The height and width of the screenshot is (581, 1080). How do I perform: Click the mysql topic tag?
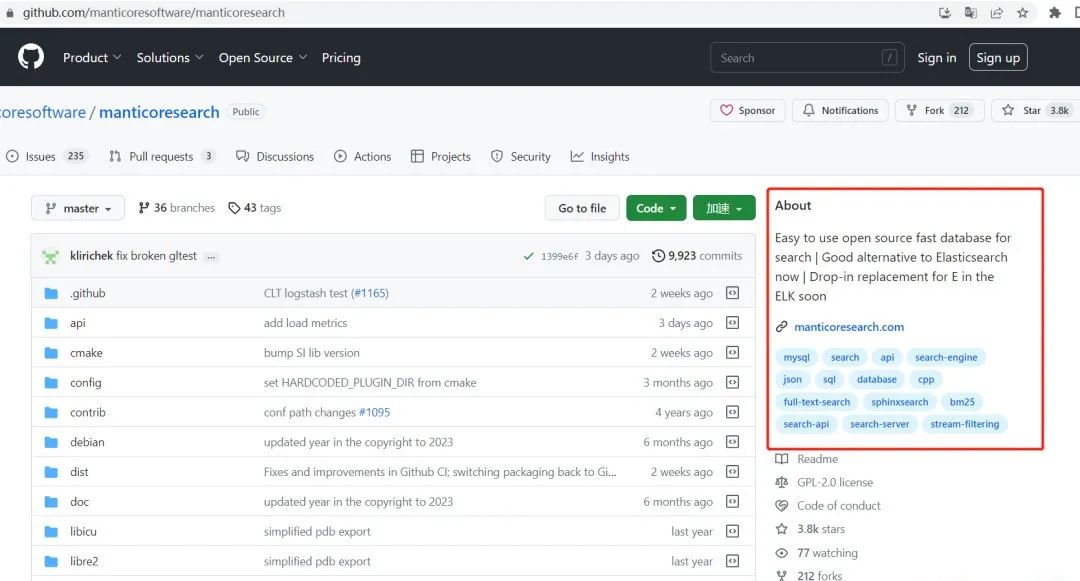click(x=796, y=357)
